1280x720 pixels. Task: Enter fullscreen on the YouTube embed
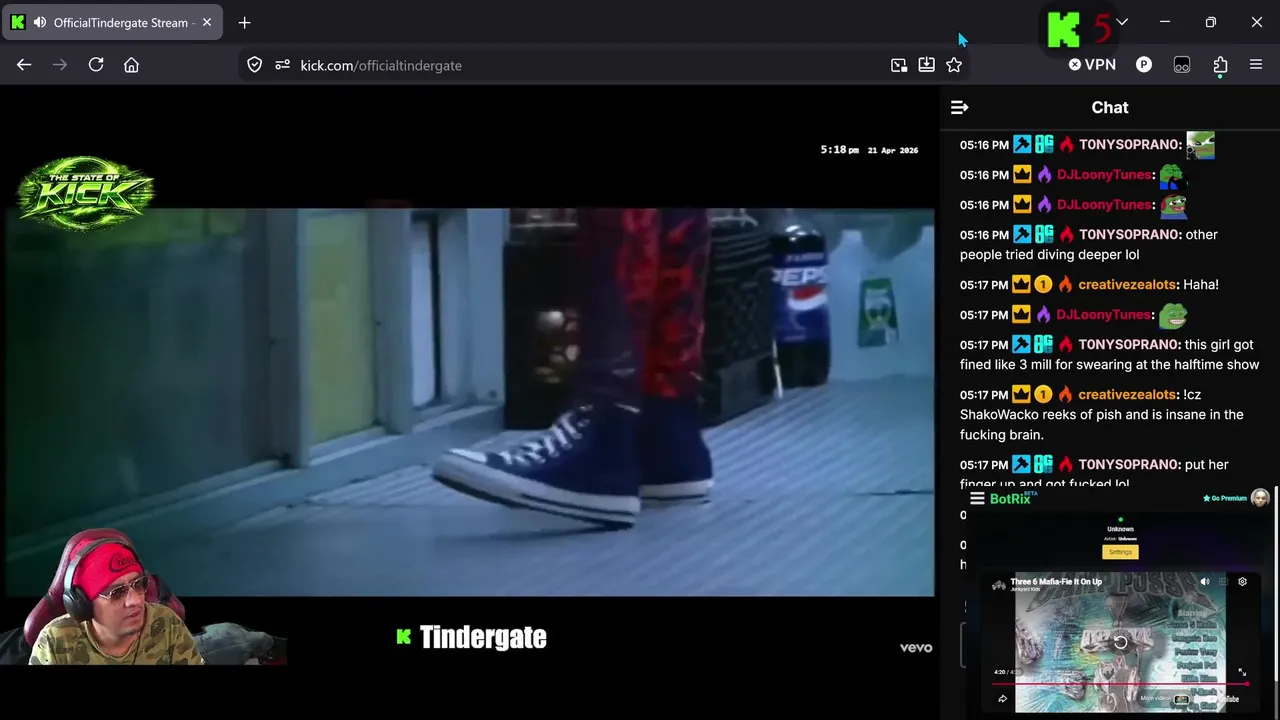[1242, 673]
